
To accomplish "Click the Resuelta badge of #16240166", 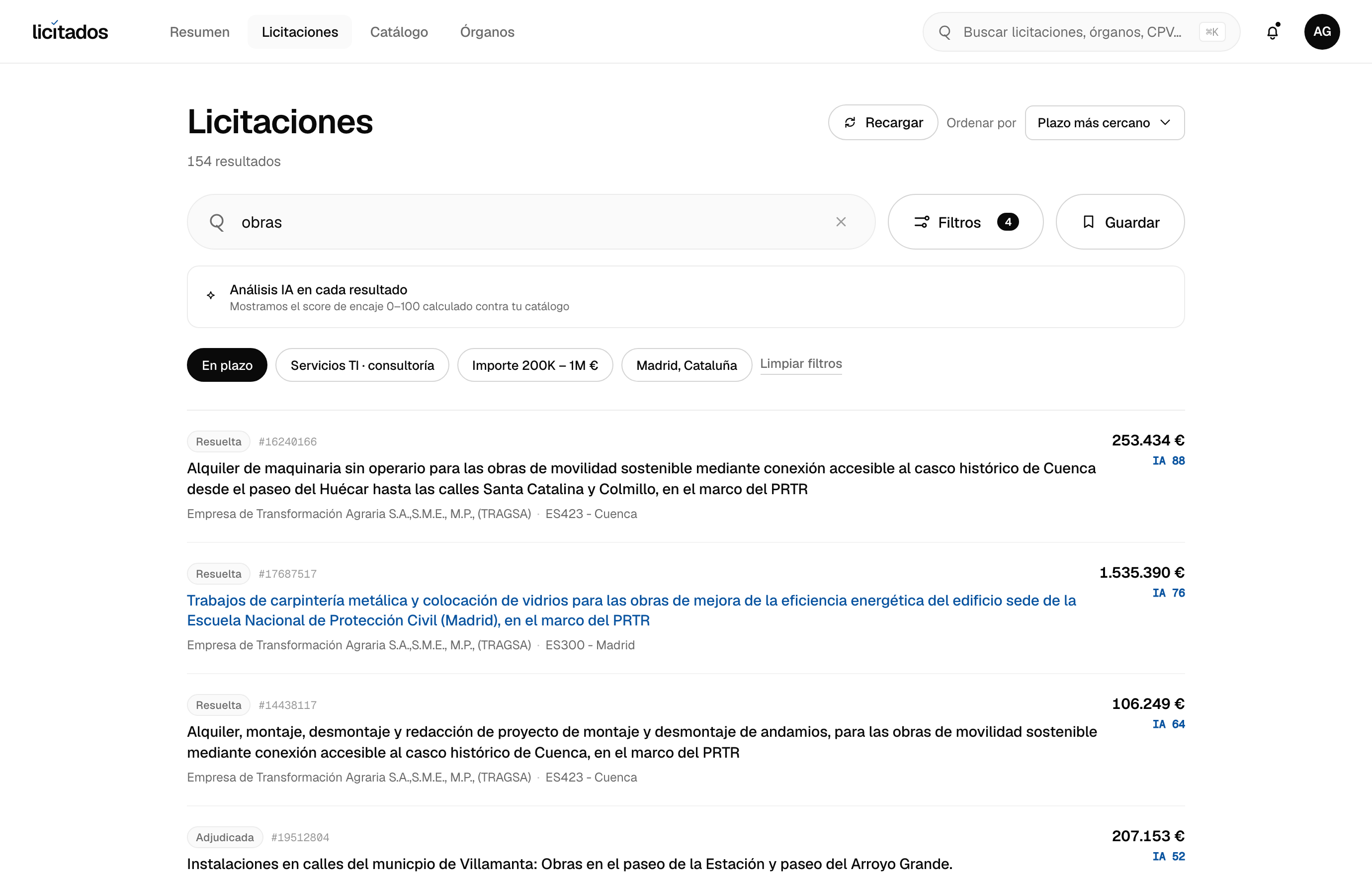I will [x=219, y=441].
